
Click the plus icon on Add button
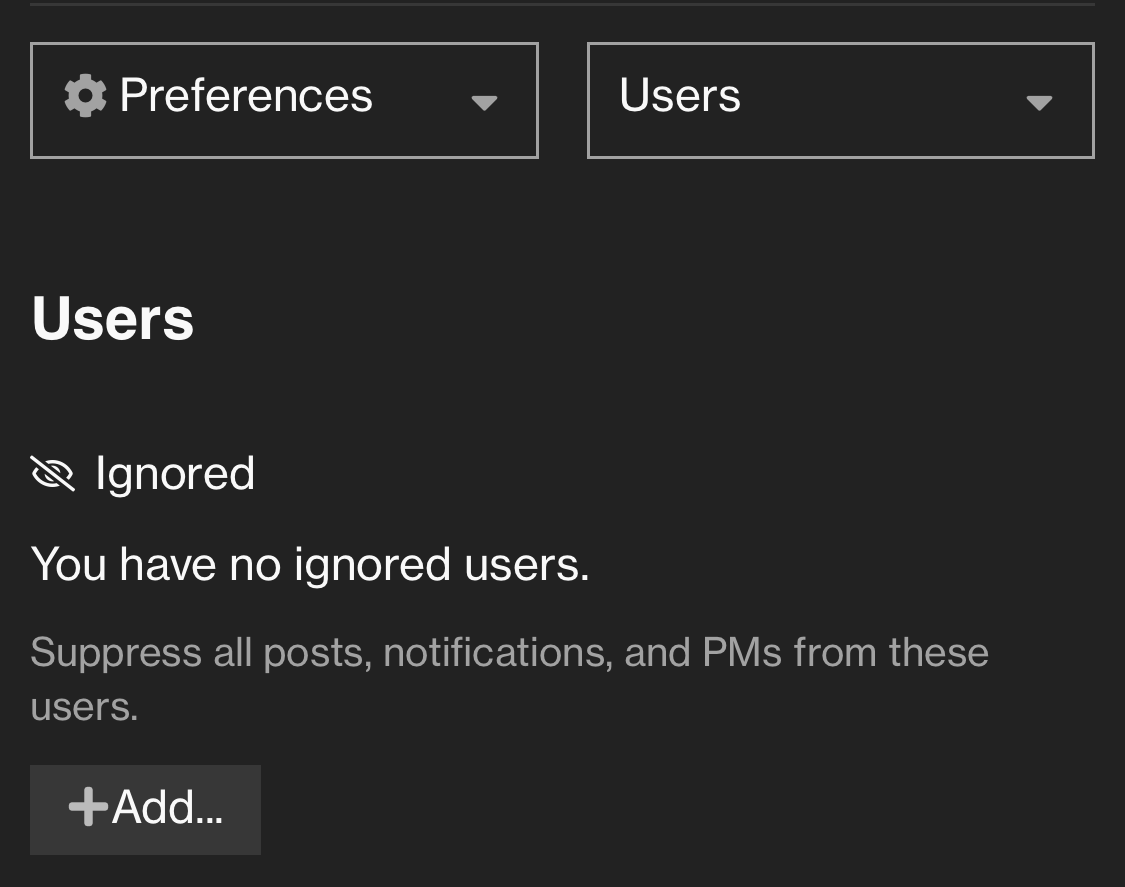(88, 807)
